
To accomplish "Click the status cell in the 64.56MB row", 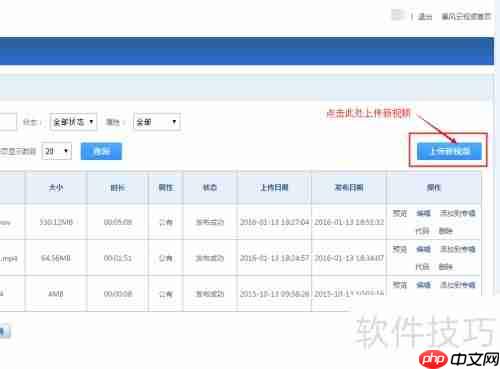I will pos(210,258).
